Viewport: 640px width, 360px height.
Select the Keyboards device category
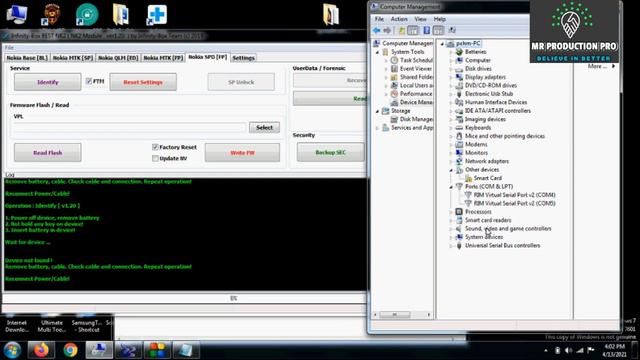(478, 127)
